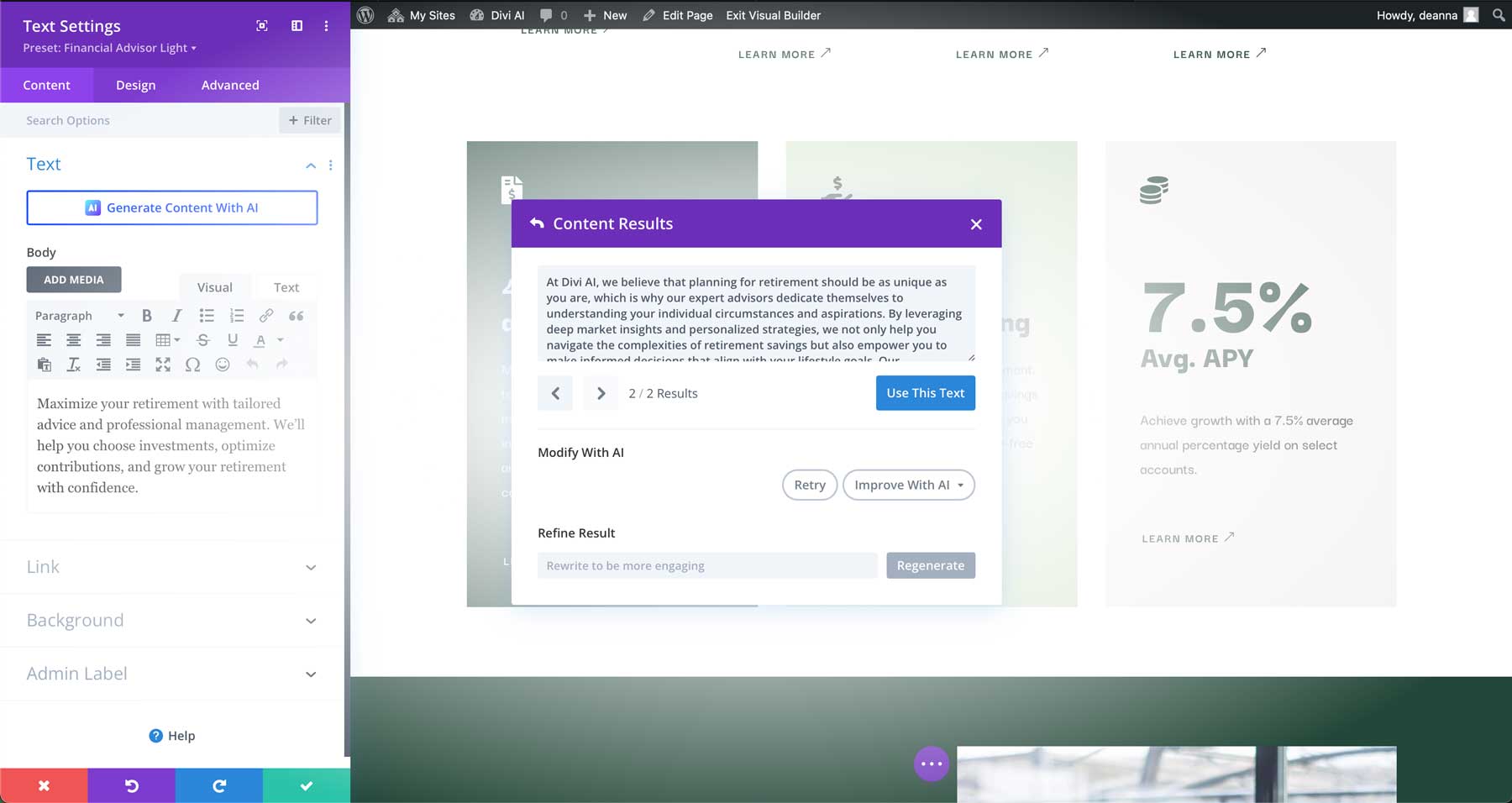Viewport: 1512px width, 803px height.
Task: Insert a bulleted list
Action: (x=207, y=316)
